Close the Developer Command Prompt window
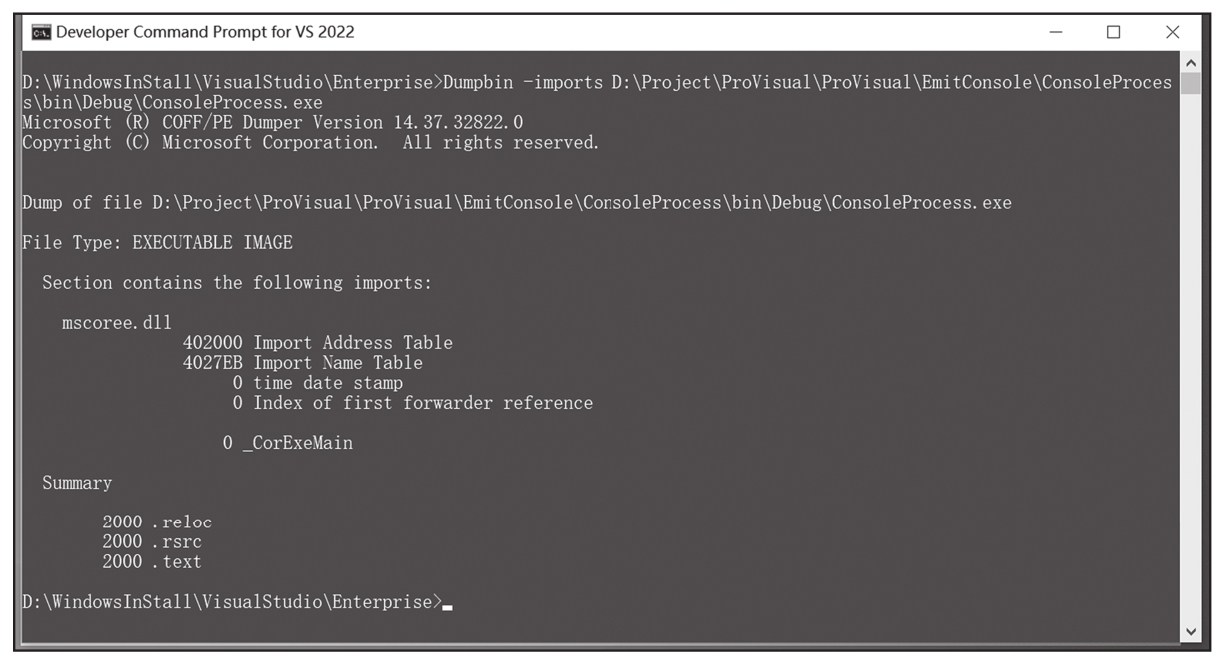This screenshot has height=664, width=1224. pyautogui.click(x=1173, y=32)
